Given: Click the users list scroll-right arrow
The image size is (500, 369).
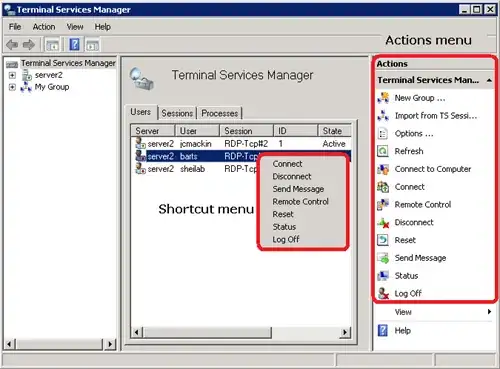Looking at the screenshot, I should pyautogui.click(x=345, y=332).
